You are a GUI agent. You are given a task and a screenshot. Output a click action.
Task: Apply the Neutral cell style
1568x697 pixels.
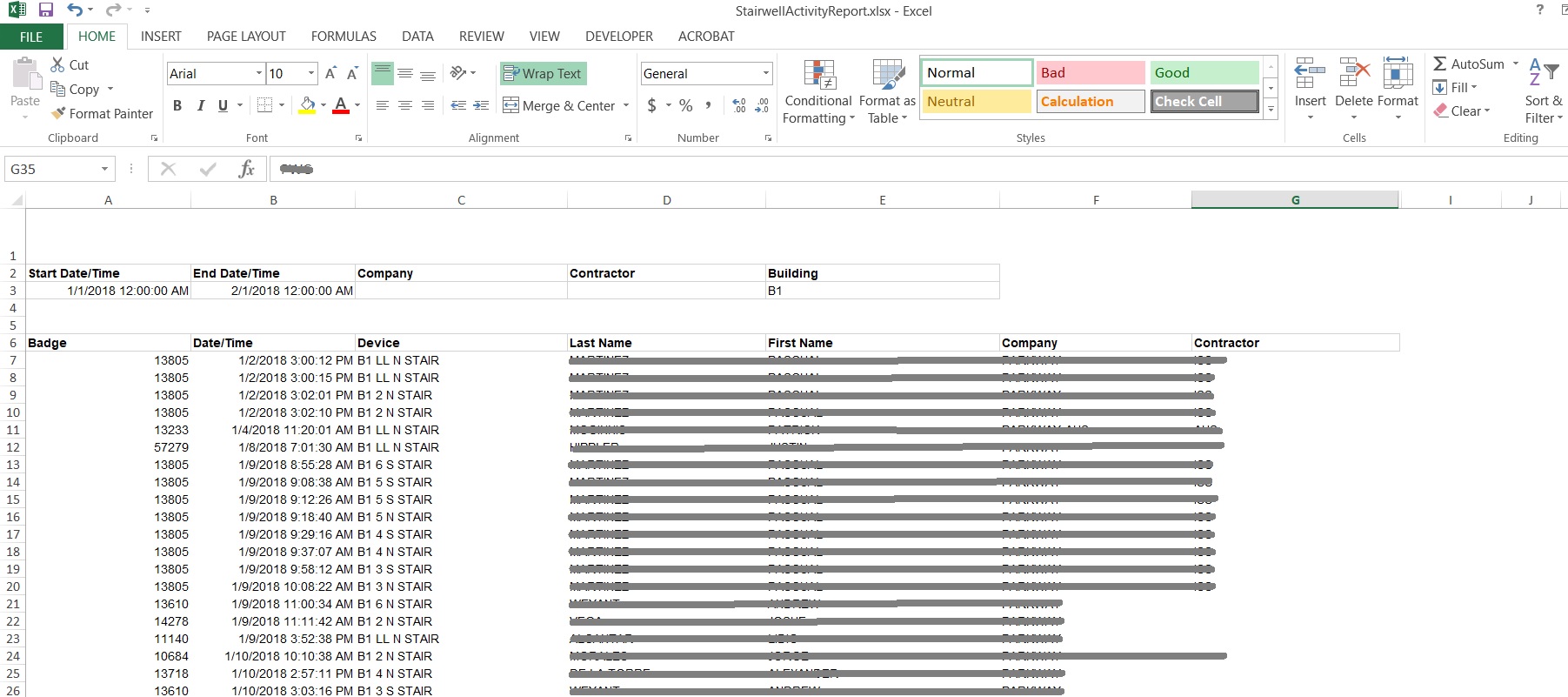pos(977,102)
